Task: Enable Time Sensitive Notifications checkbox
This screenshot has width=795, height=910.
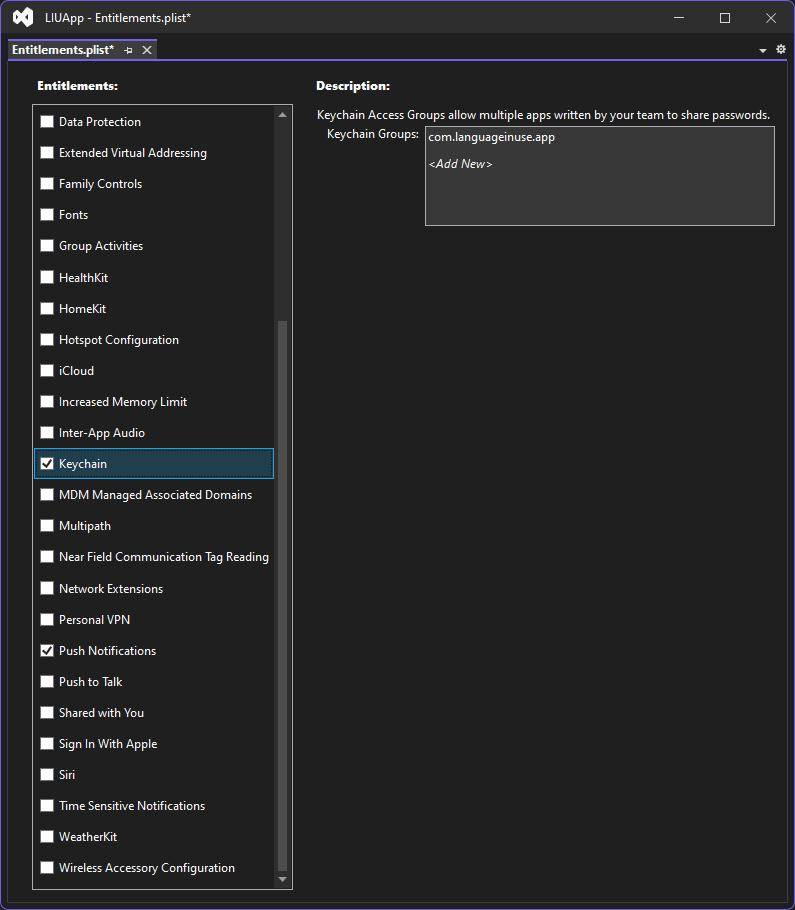Action: click(x=47, y=806)
